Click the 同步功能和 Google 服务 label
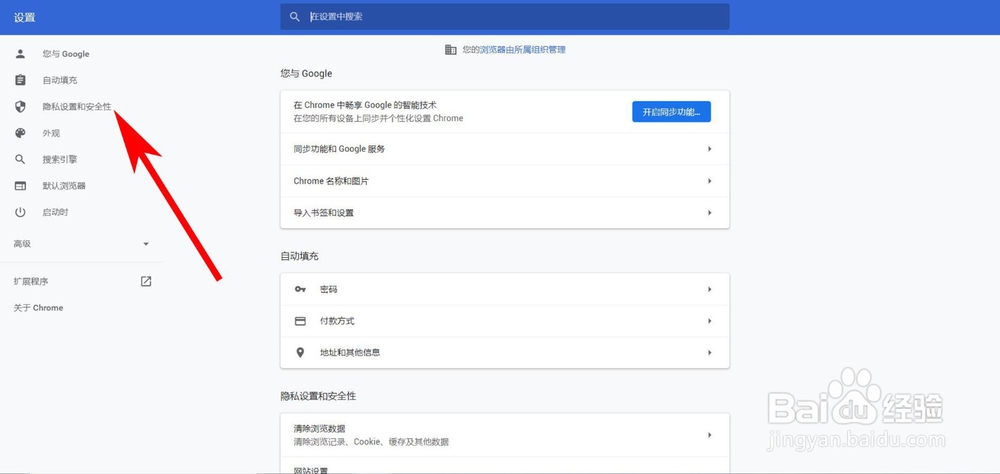The image size is (1000, 474). pos(339,149)
